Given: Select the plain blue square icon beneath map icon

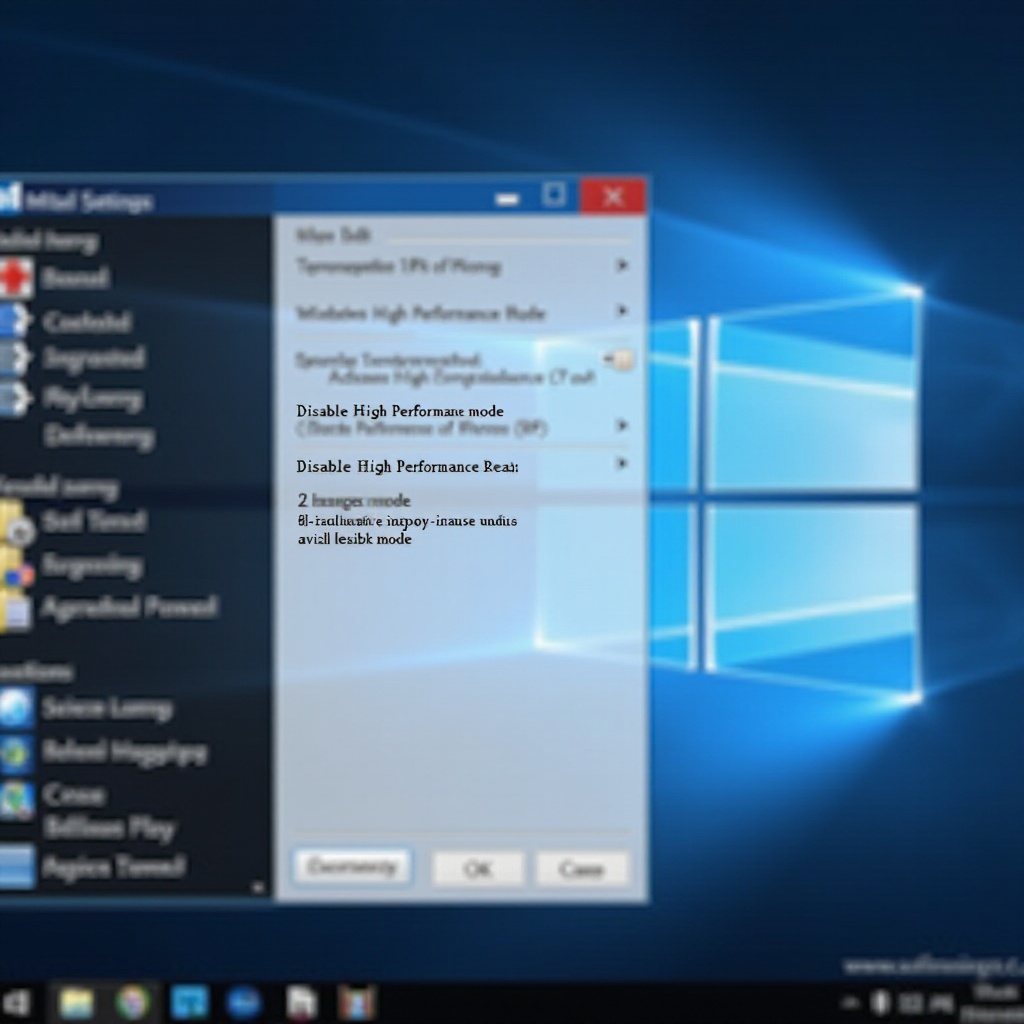Looking at the screenshot, I should click(17, 866).
